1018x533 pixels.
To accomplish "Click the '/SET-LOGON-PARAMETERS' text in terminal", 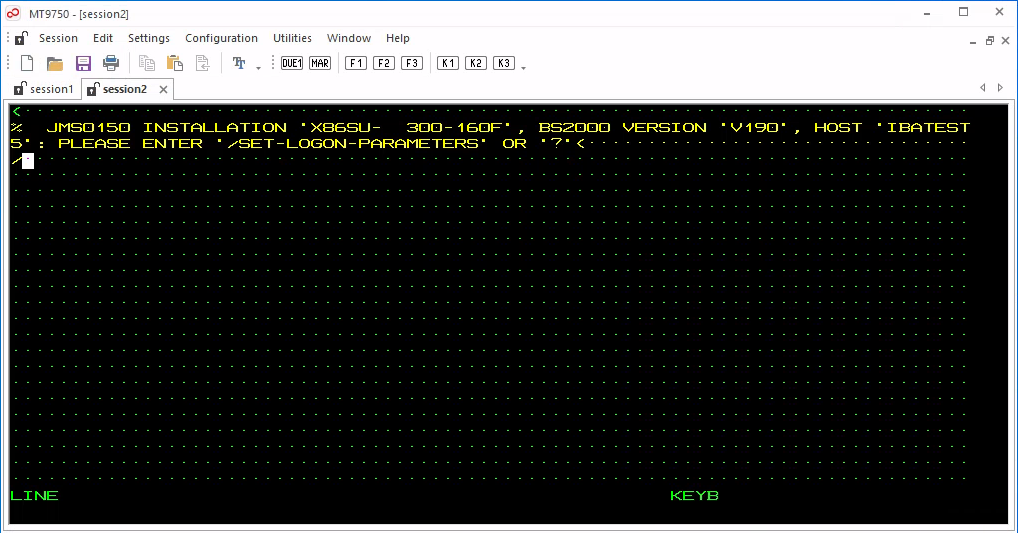I will coord(354,143).
